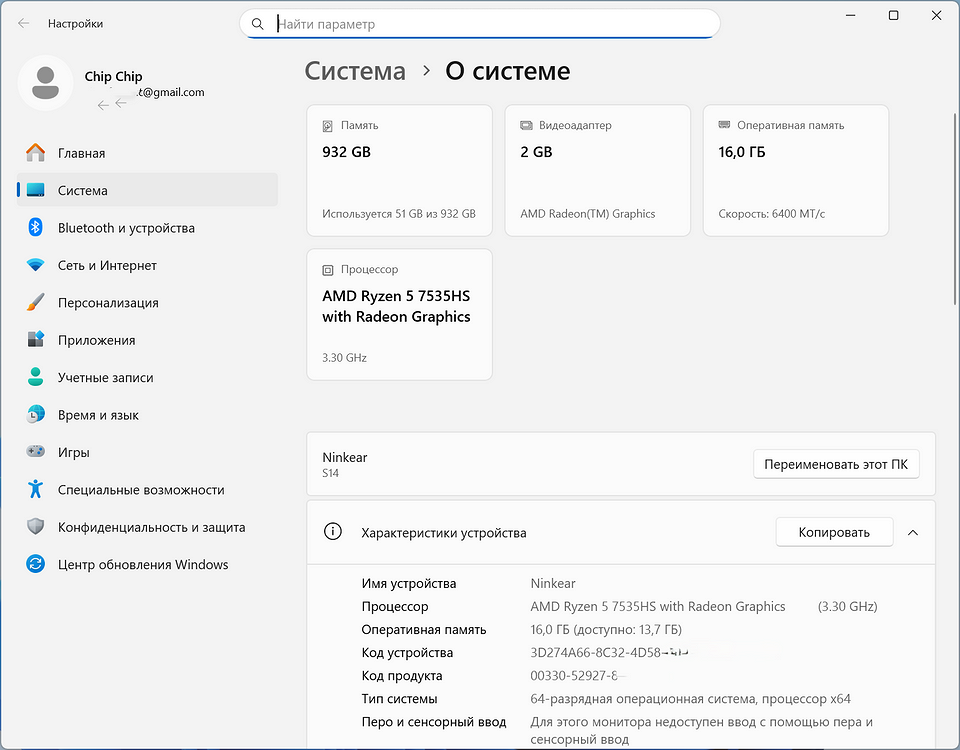Open Время и язык settings
The height and width of the screenshot is (750, 960).
point(98,415)
